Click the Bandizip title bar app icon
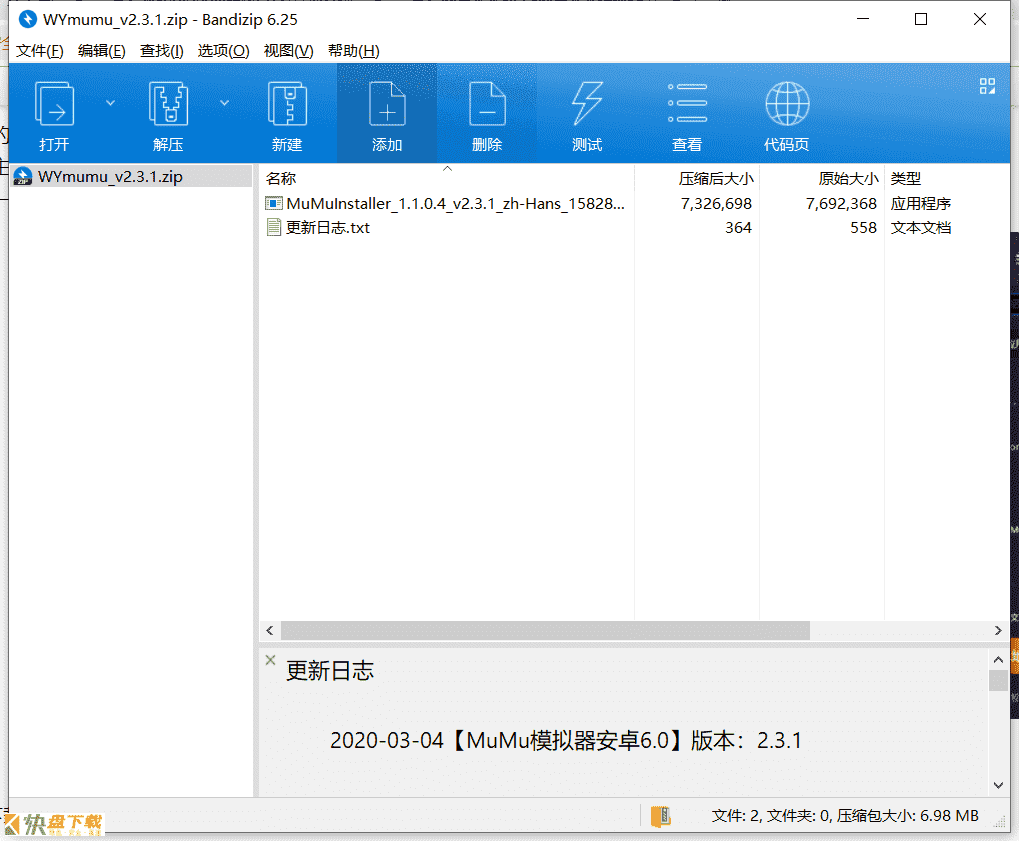 (28, 19)
